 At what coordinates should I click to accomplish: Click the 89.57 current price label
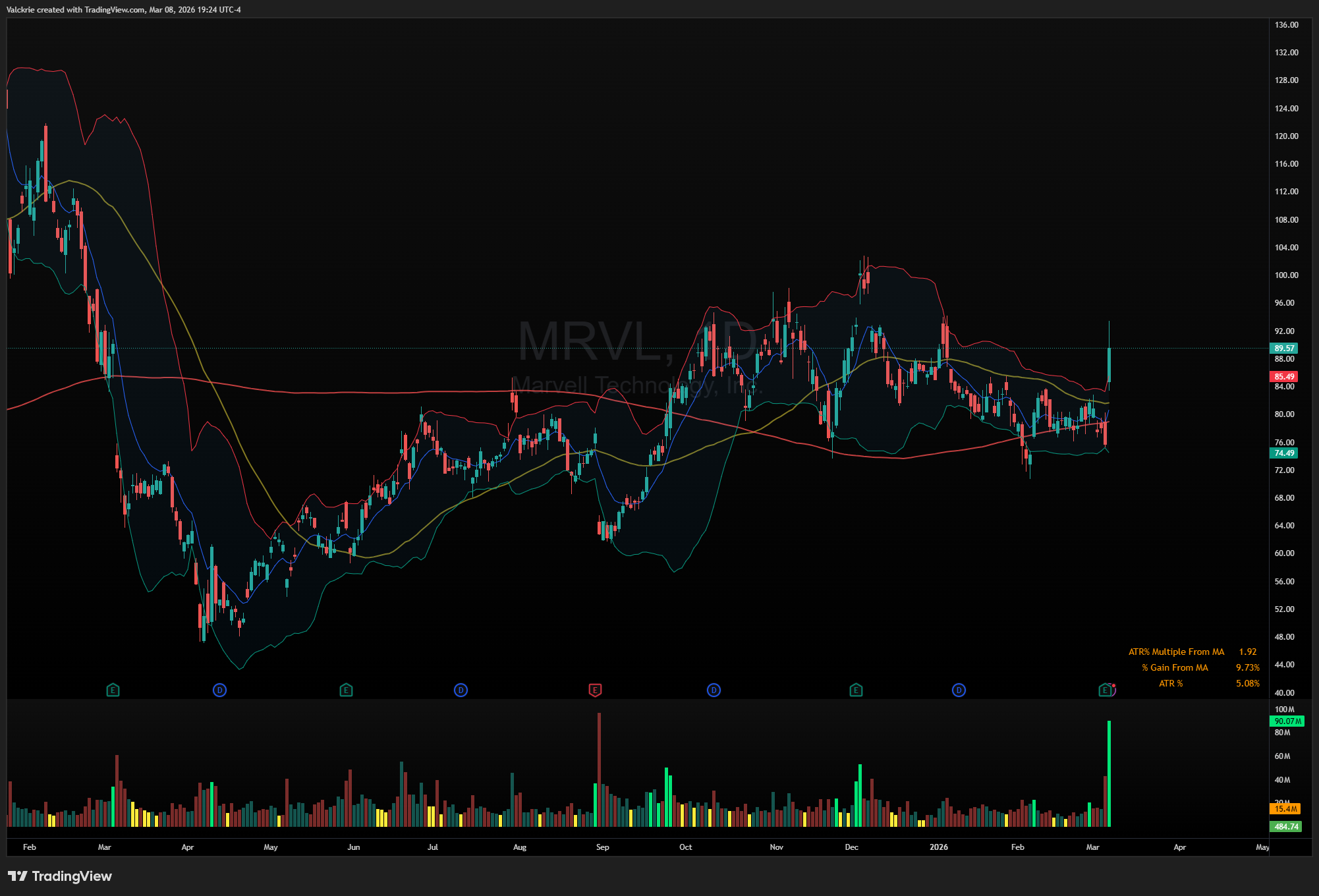point(1283,349)
